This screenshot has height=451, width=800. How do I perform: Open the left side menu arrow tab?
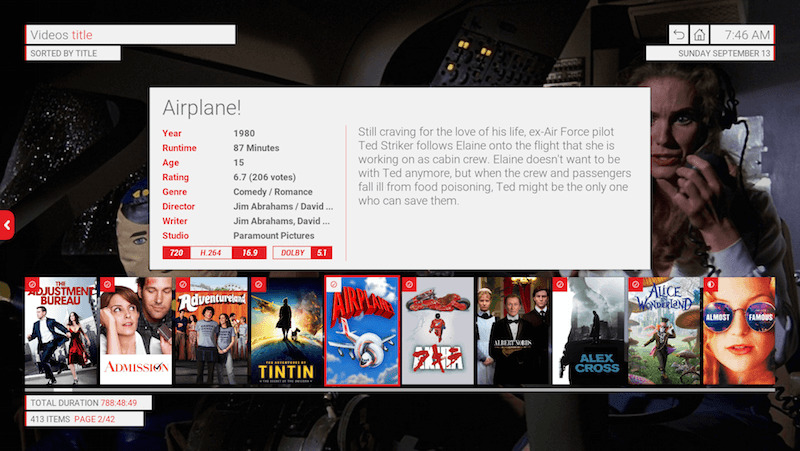pyautogui.click(x=7, y=224)
